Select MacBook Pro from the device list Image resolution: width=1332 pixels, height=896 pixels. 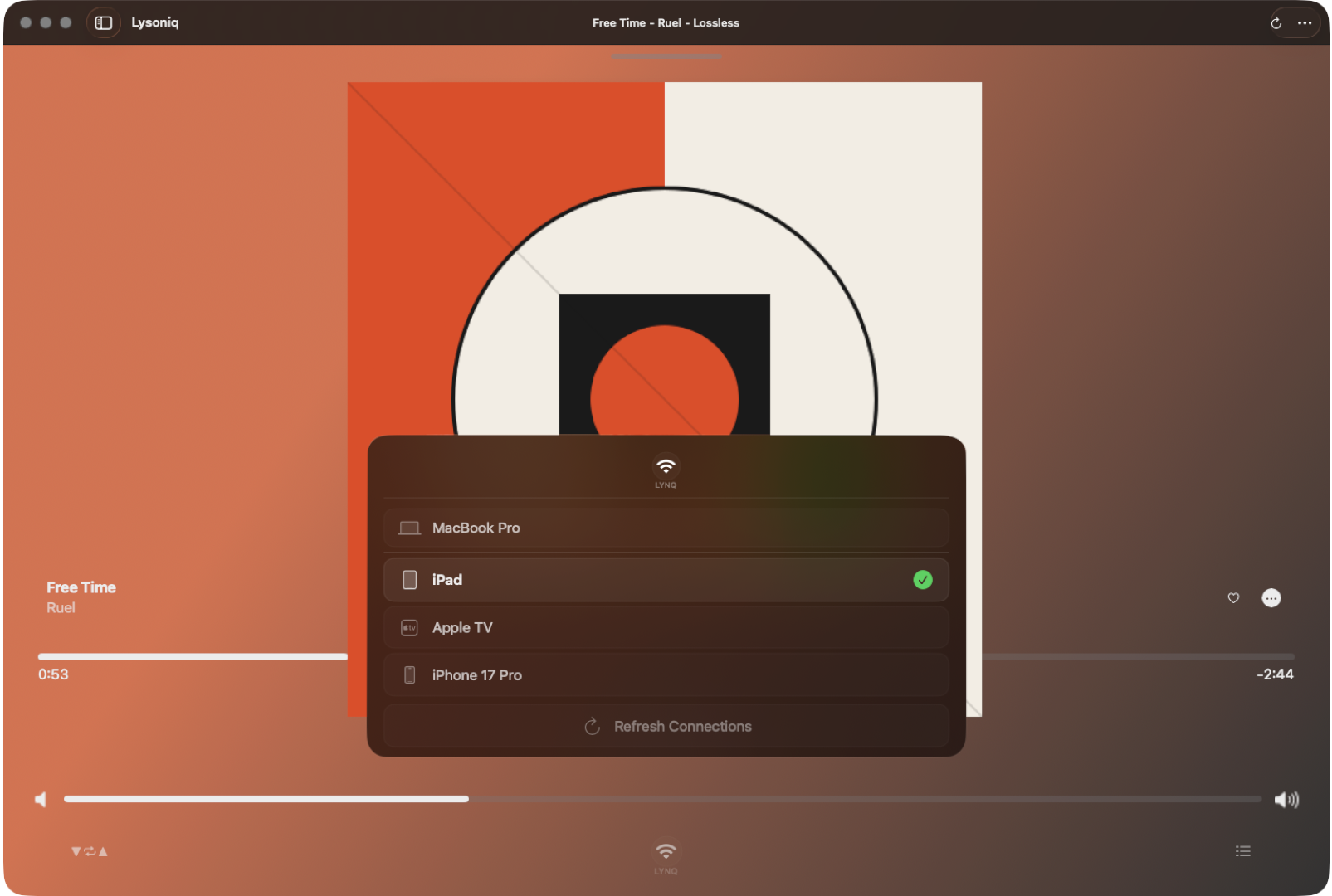coord(666,528)
